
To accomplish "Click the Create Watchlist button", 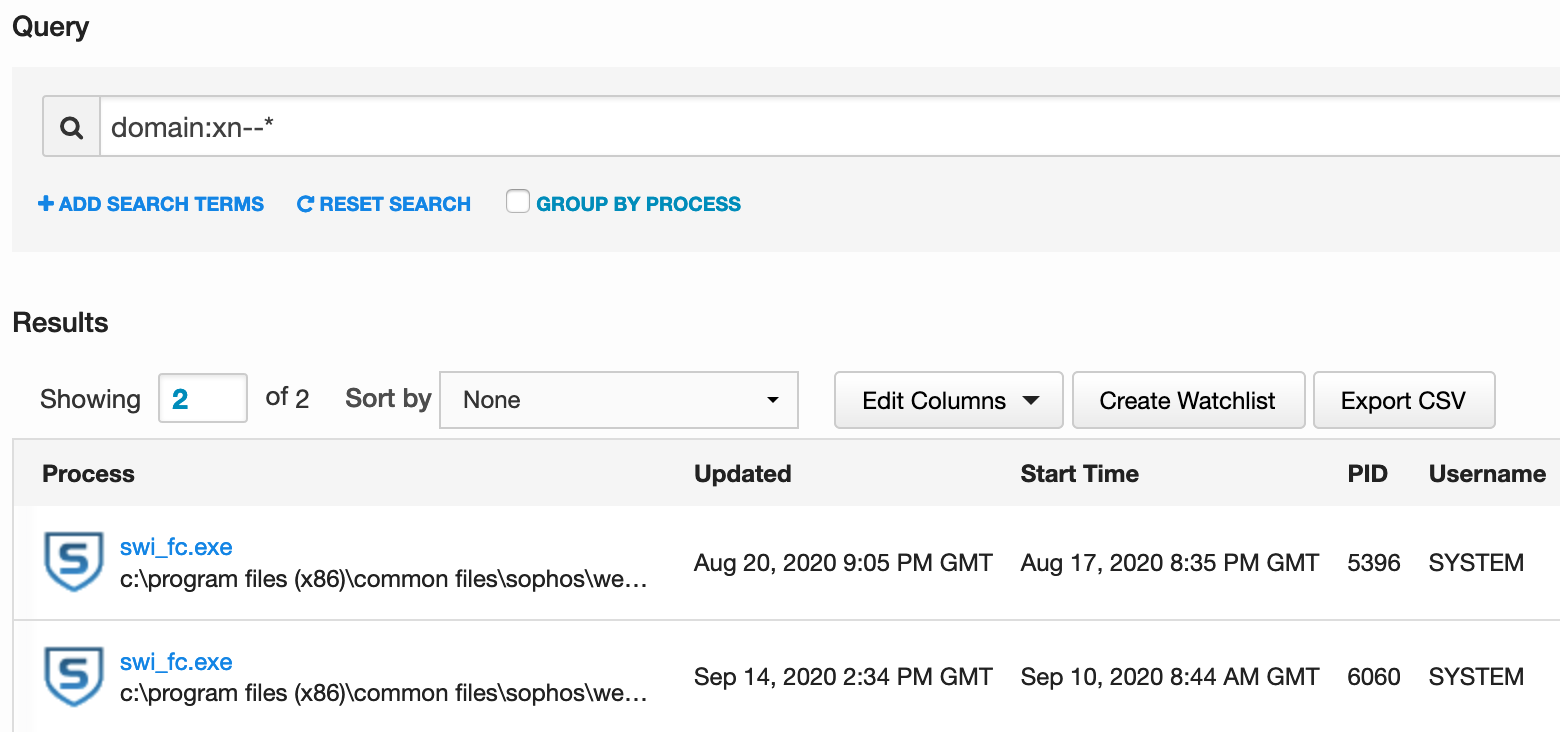I will (x=1187, y=401).
